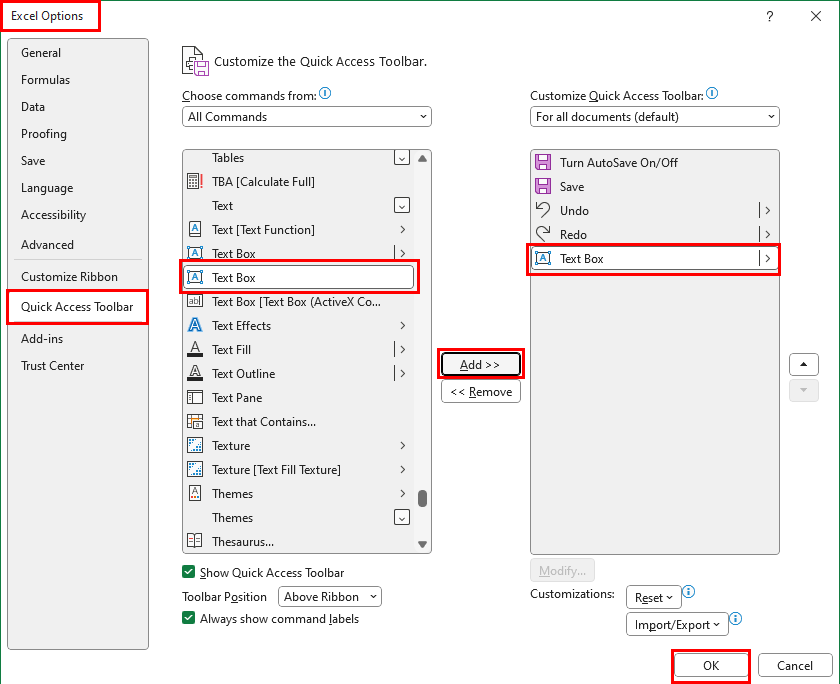The width and height of the screenshot is (840, 684).
Task: Expand the Redo submenu chevron
Action: (768, 234)
